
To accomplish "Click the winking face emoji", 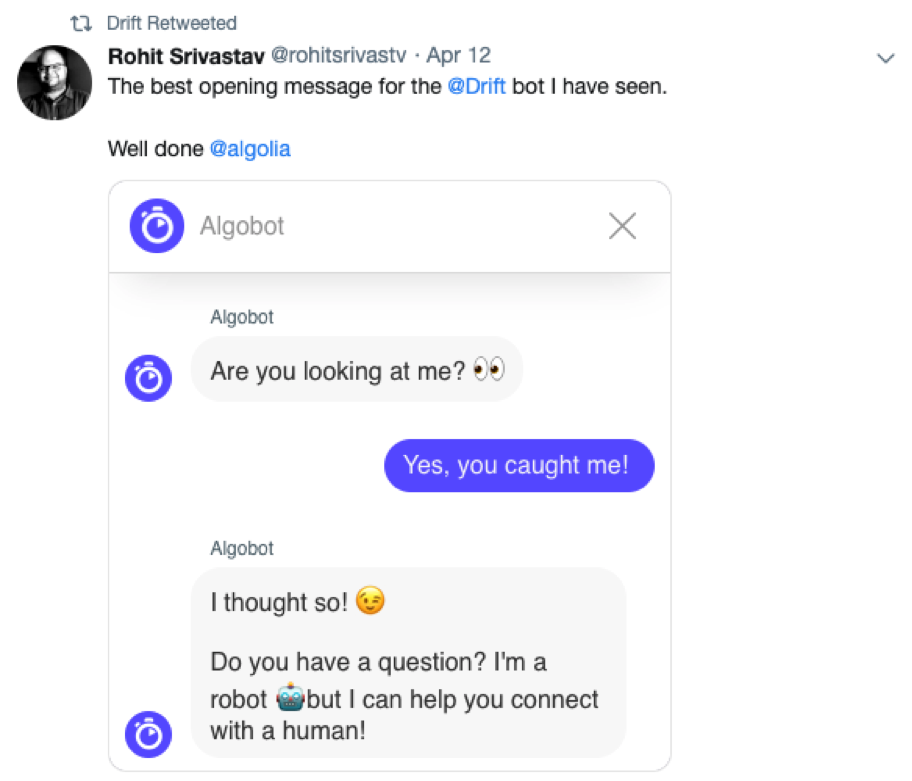I will pyautogui.click(x=370, y=602).
